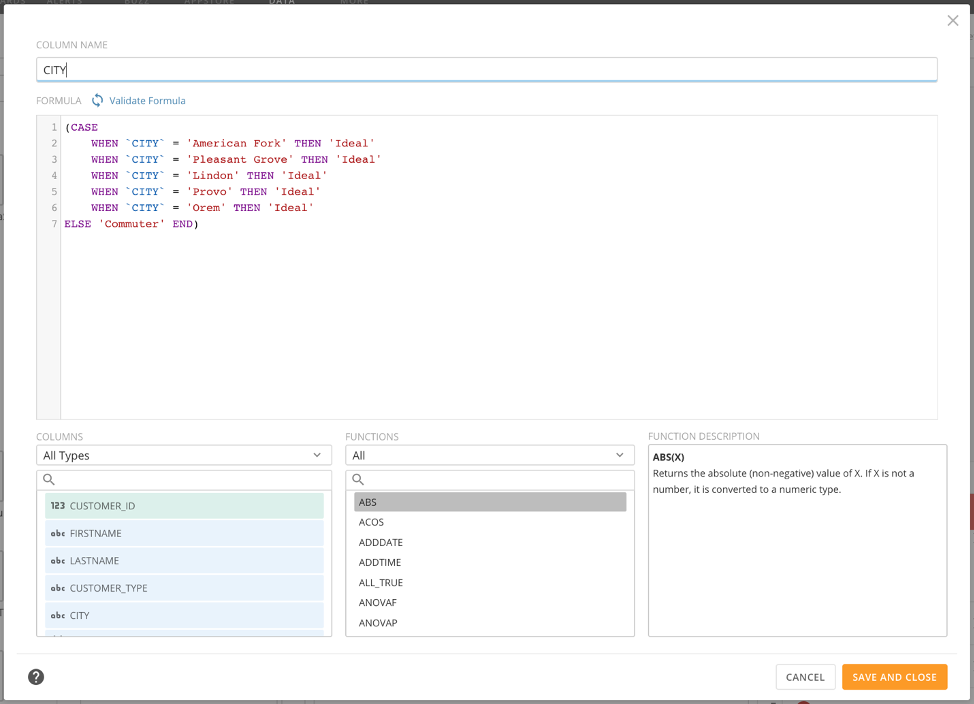Open the All Types columns dropdown

click(x=184, y=455)
